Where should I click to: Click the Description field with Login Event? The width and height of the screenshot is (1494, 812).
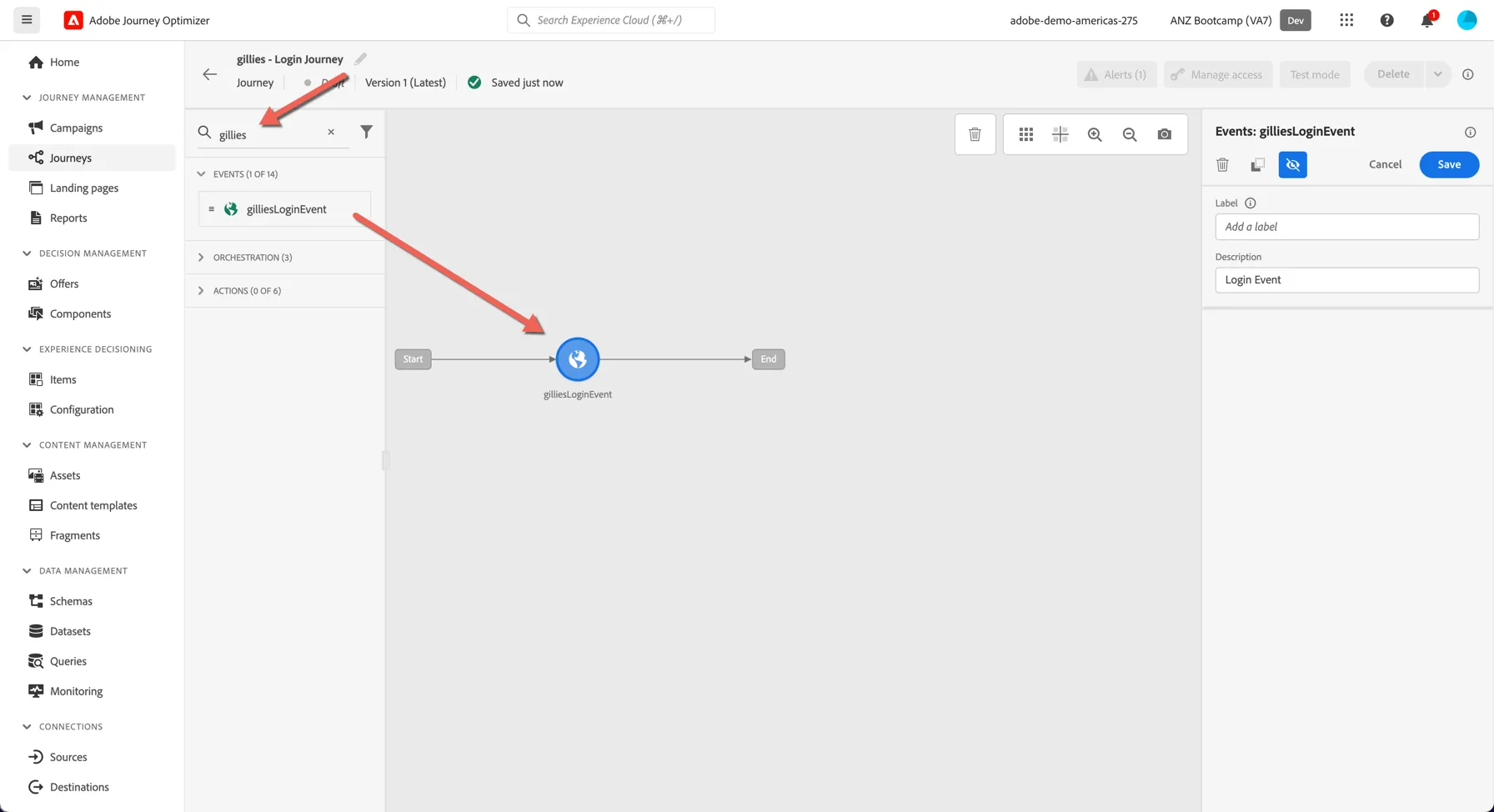point(1346,280)
